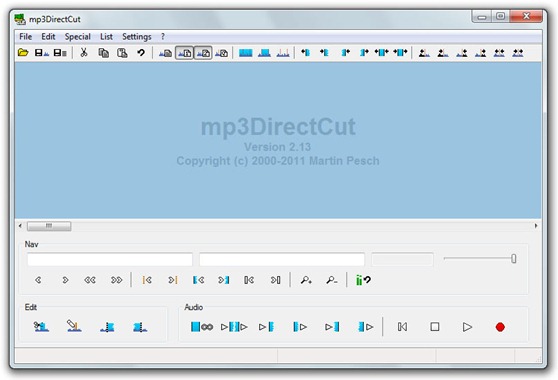Click the scrollbar's left arrow button
558x380 pixels.
pos(20,226)
